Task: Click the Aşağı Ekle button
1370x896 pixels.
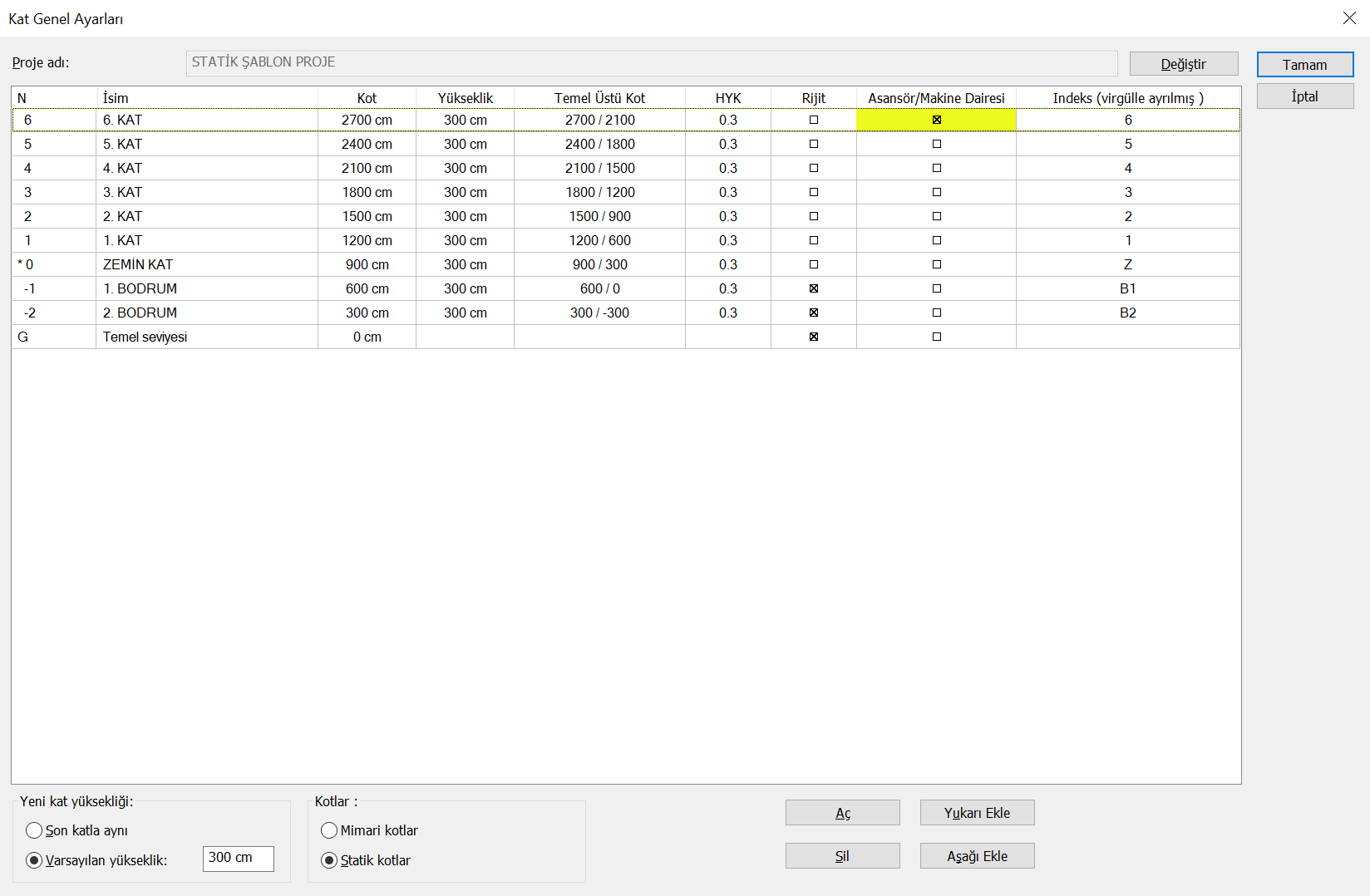Action: coord(977,856)
